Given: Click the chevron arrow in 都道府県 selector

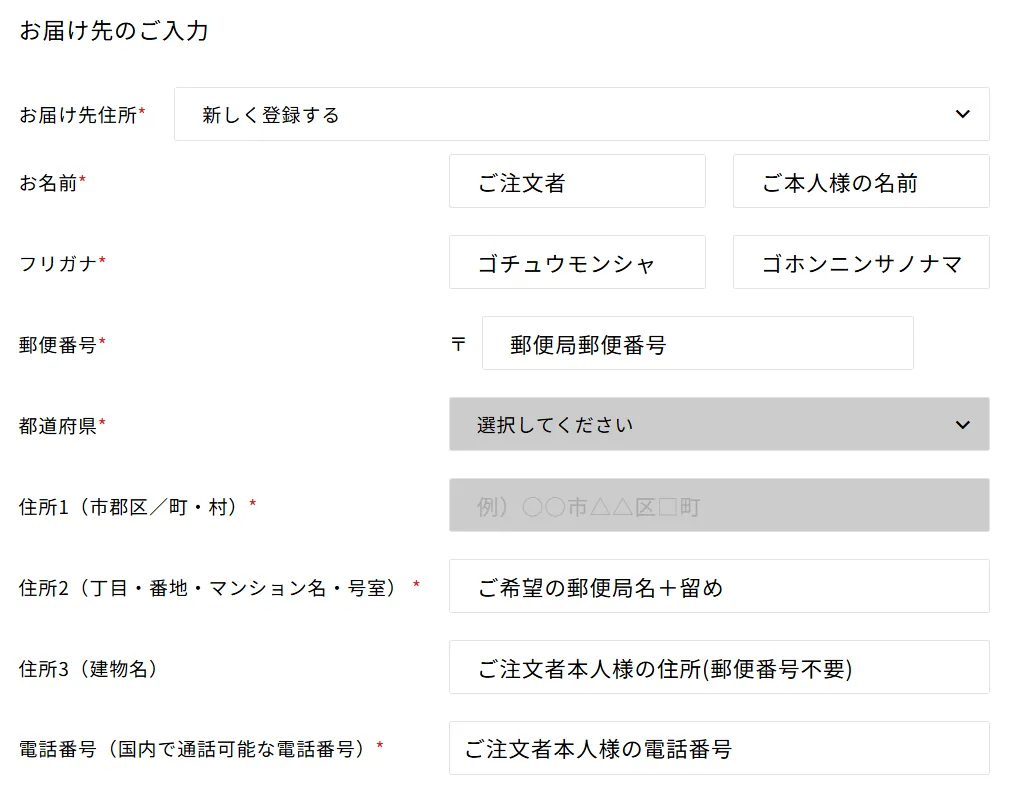Looking at the screenshot, I should click(962, 425).
